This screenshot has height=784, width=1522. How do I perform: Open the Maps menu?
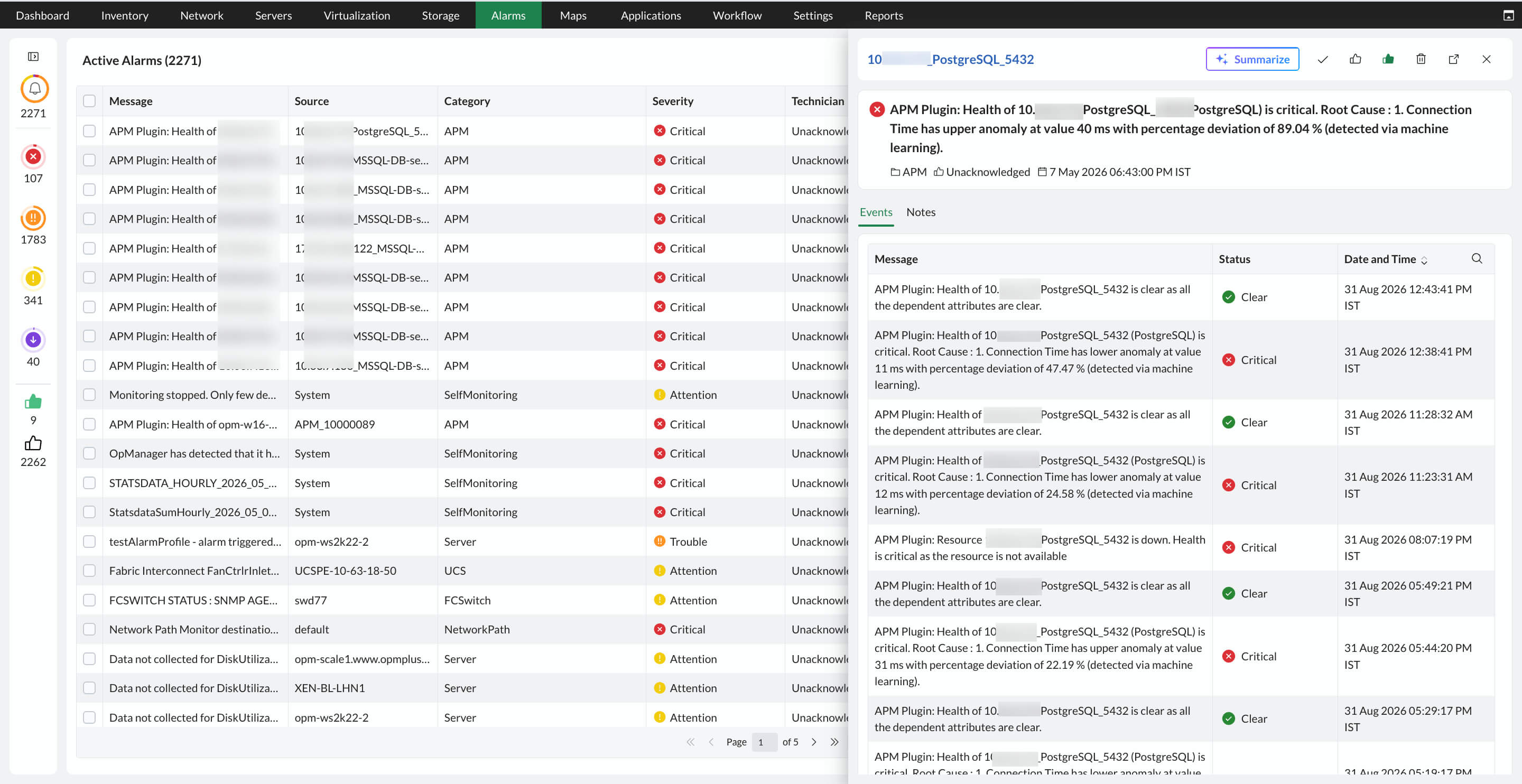(572, 15)
